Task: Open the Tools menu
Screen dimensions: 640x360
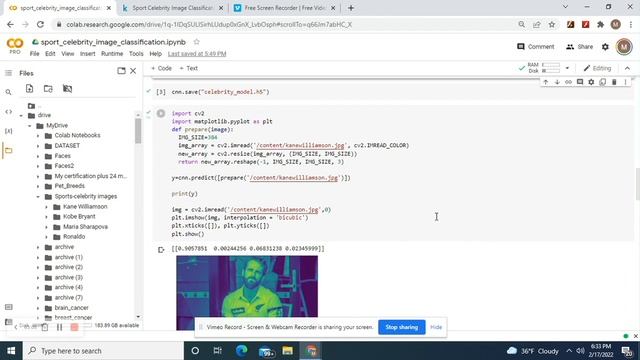Action: [x=136, y=54]
